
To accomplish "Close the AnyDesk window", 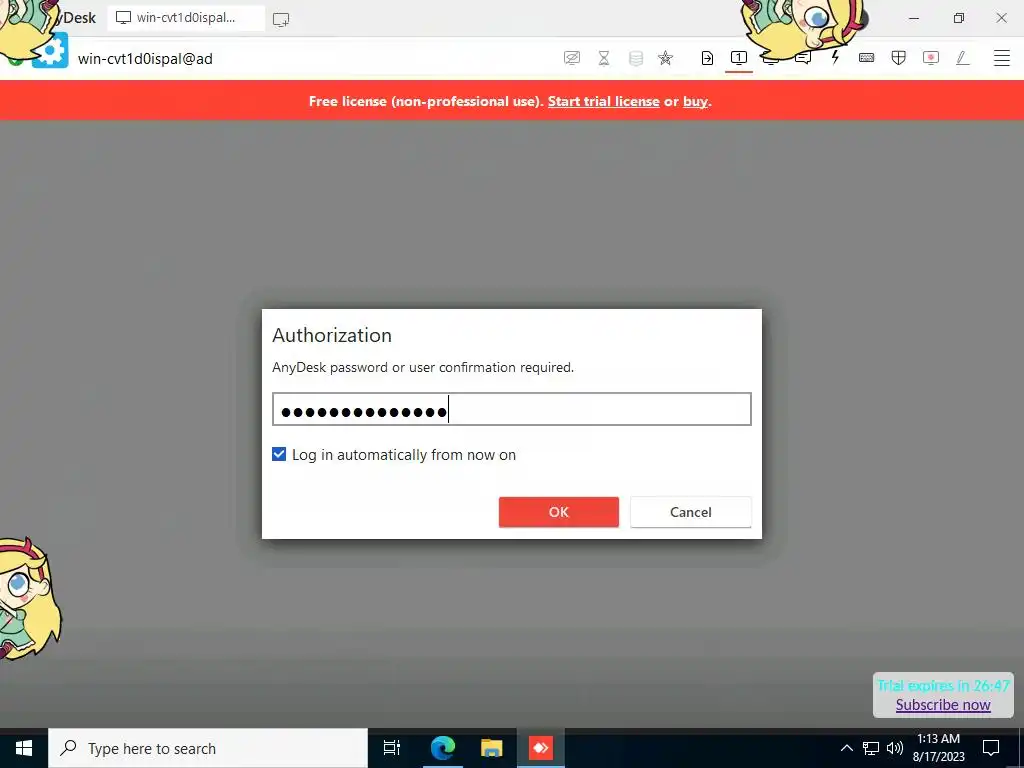I will [x=1001, y=18].
